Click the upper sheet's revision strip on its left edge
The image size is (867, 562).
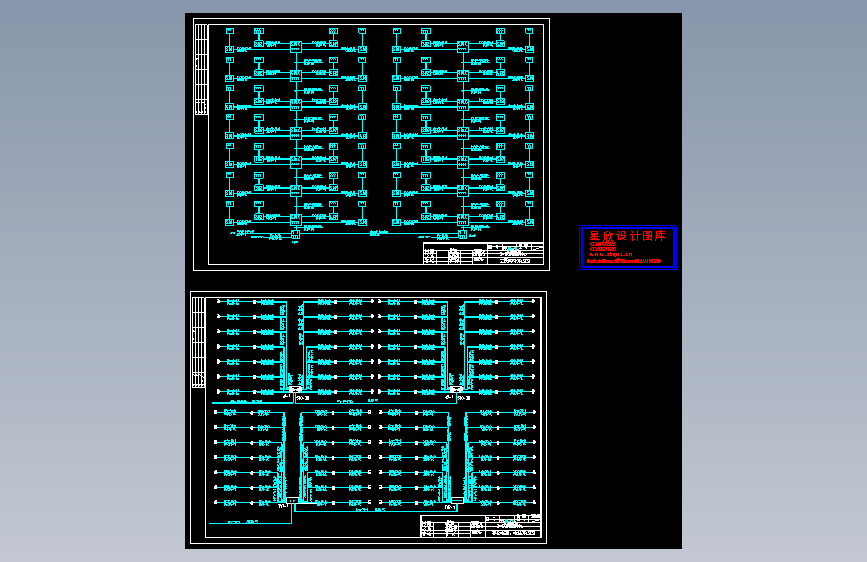pyautogui.click(x=201, y=70)
